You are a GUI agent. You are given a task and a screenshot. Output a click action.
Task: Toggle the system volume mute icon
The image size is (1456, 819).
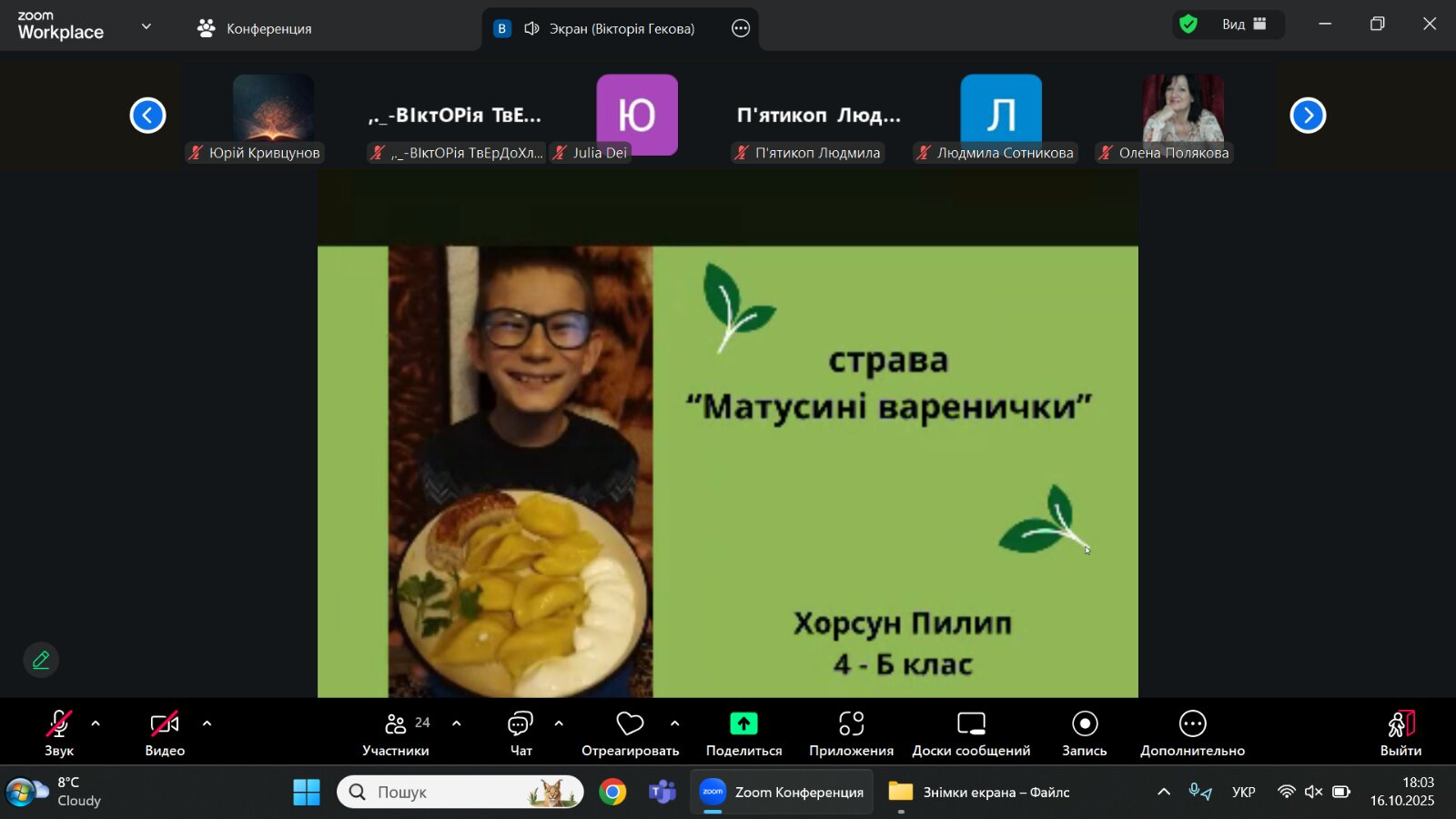[1313, 792]
